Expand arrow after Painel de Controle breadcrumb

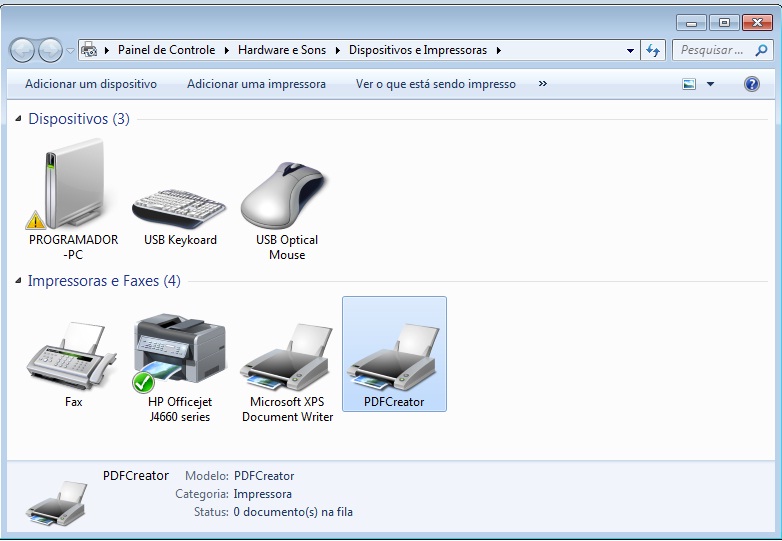pos(227,50)
